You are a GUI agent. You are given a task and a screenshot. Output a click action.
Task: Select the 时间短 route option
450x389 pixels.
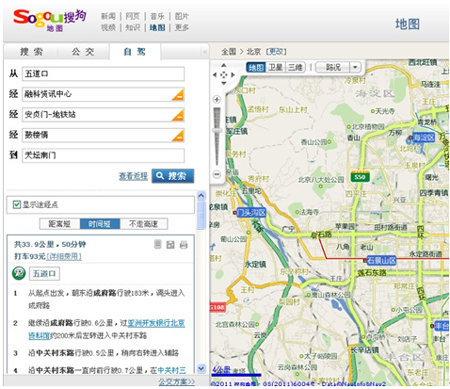click(100, 224)
